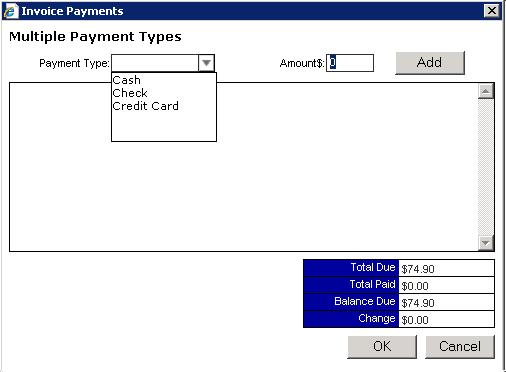This screenshot has width=506, height=372.
Task: Click the Internet Explorer icon in title bar
Action: [x=10, y=11]
